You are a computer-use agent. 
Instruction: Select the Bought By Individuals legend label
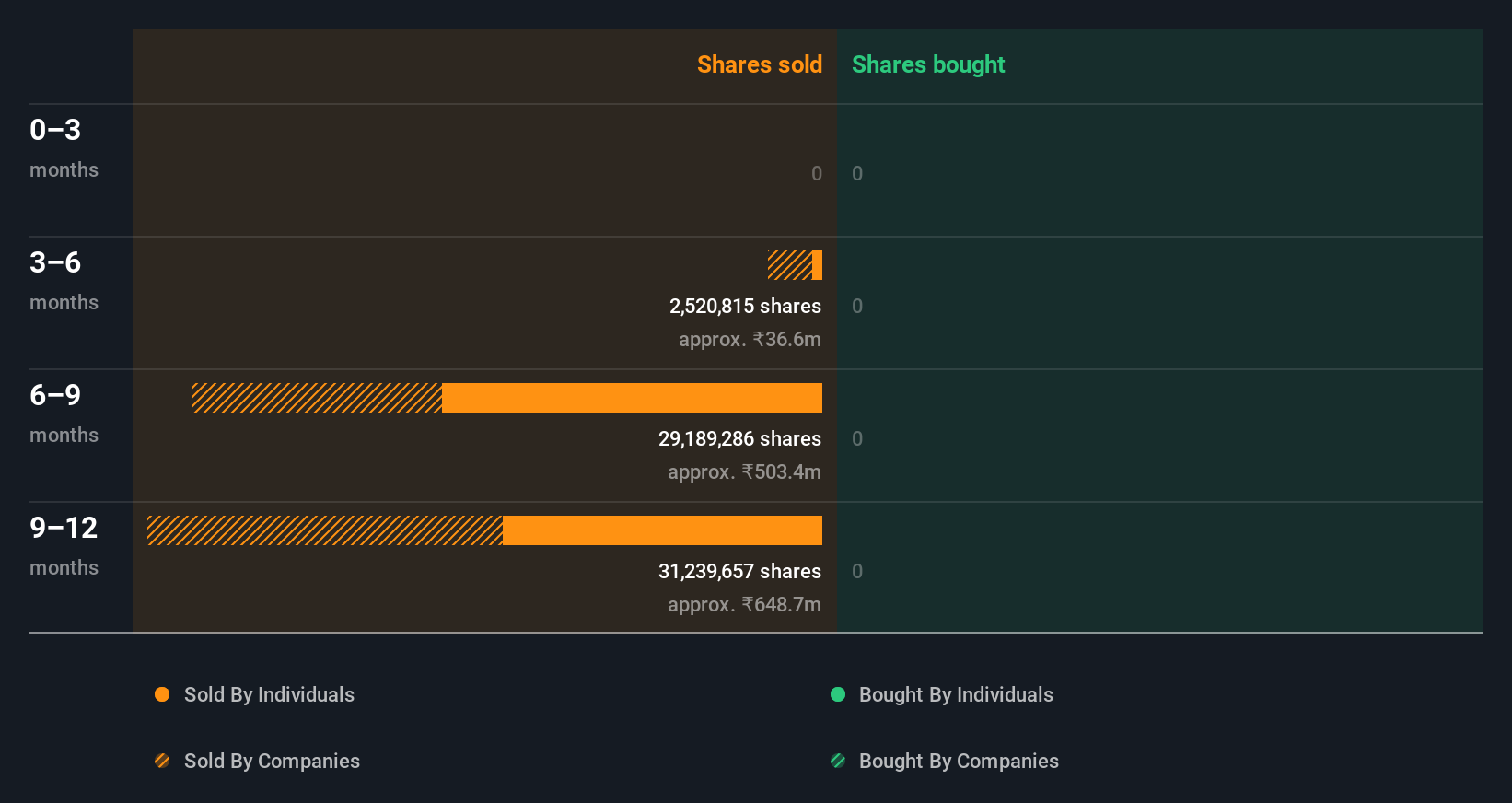pos(956,695)
